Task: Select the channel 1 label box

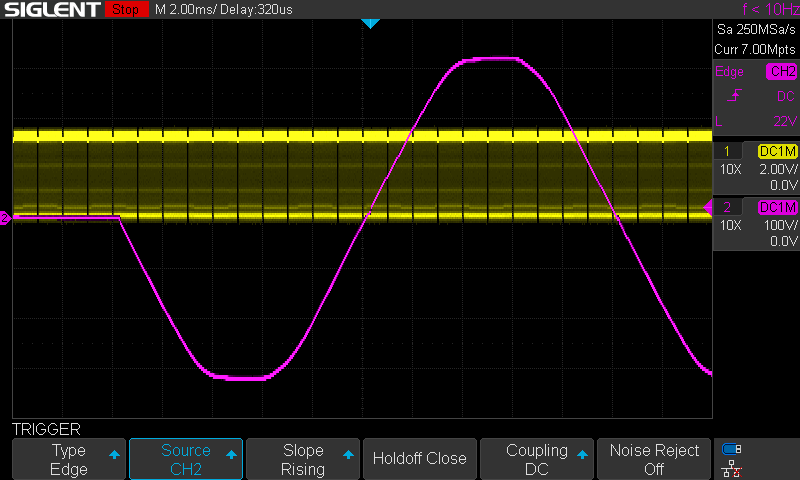Action: pos(727,151)
